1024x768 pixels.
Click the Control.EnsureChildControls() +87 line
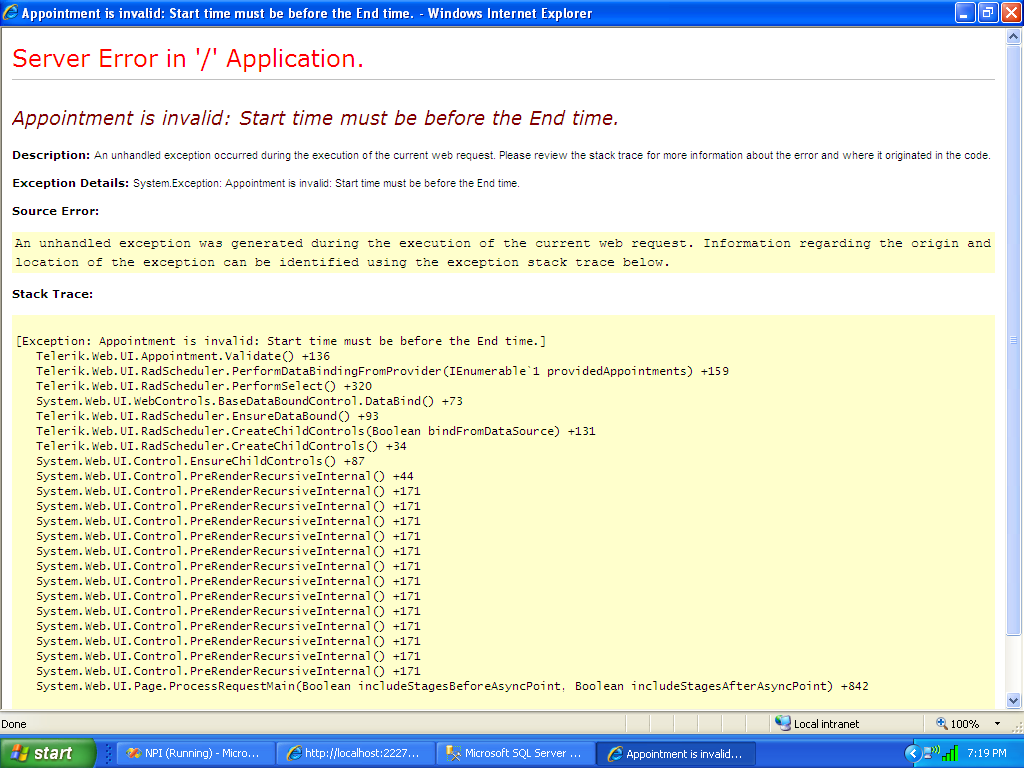pyautogui.click(x=200, y=461)
